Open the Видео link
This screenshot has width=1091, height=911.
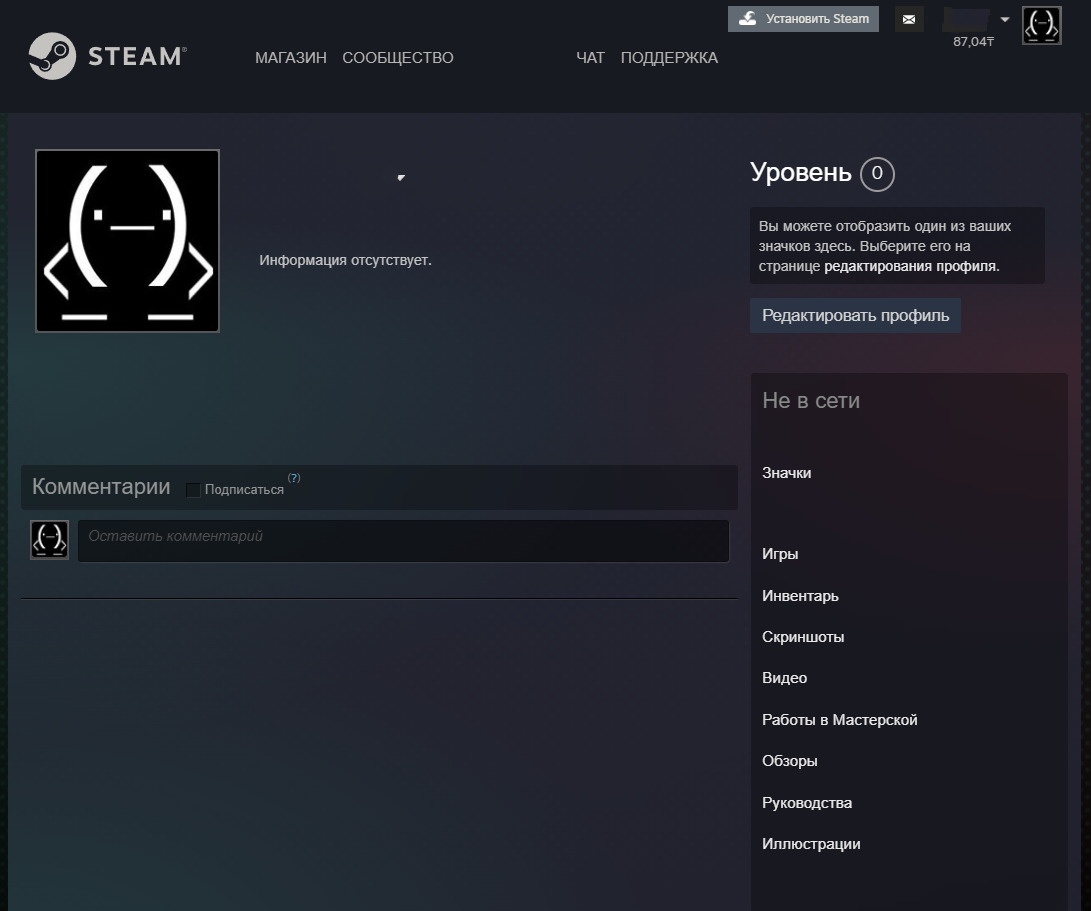point(784,678)
